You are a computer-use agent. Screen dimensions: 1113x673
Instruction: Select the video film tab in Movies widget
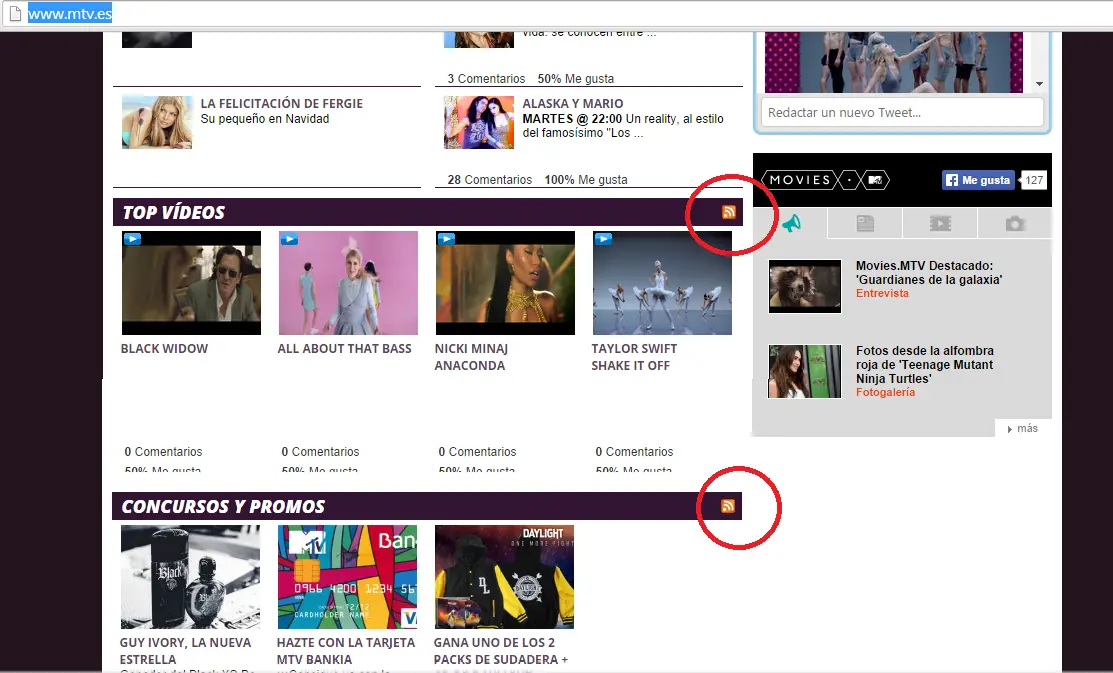(x=940, y=224)
